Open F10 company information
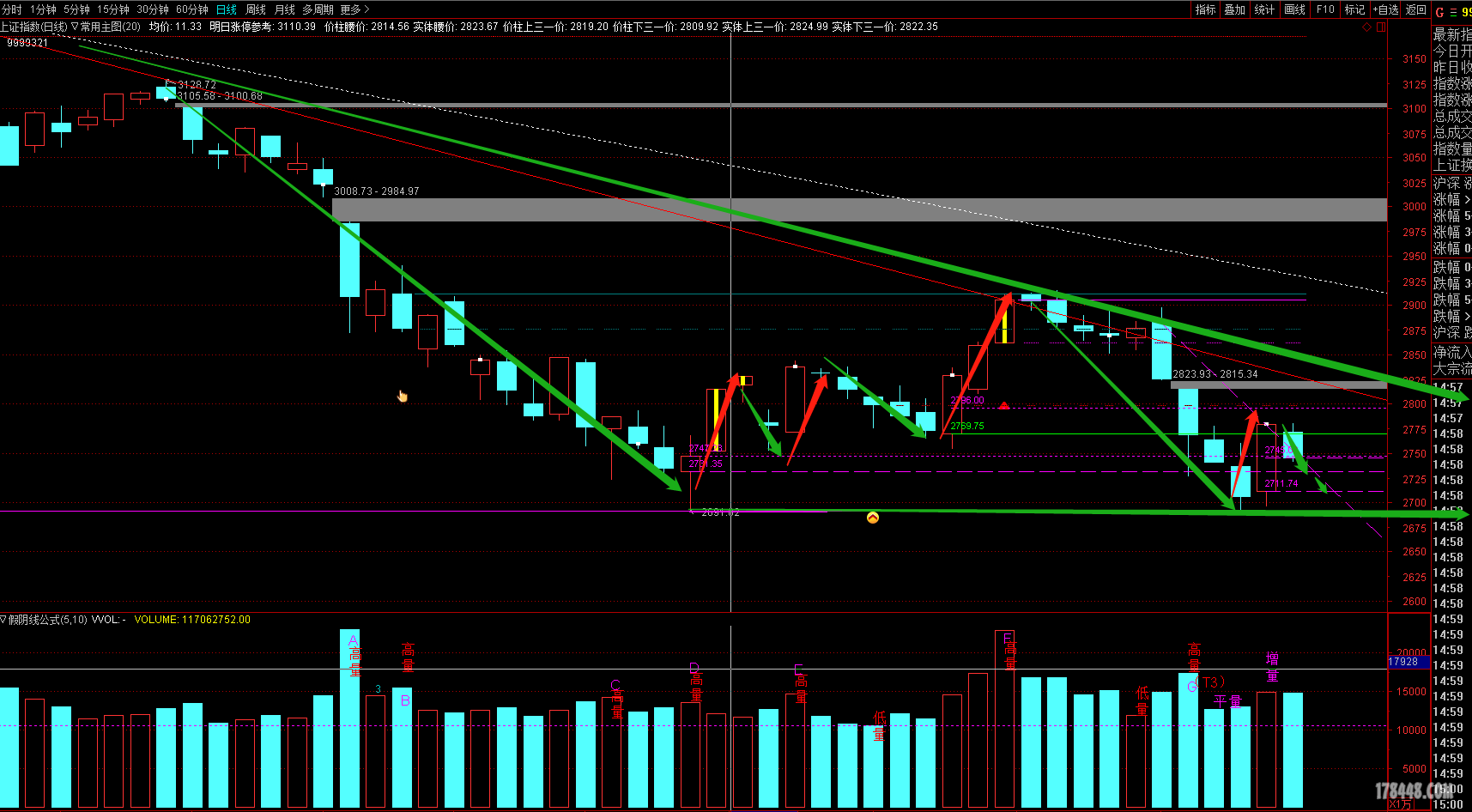The width and height of the screenshot is (1472, 812). point(1325,9)
